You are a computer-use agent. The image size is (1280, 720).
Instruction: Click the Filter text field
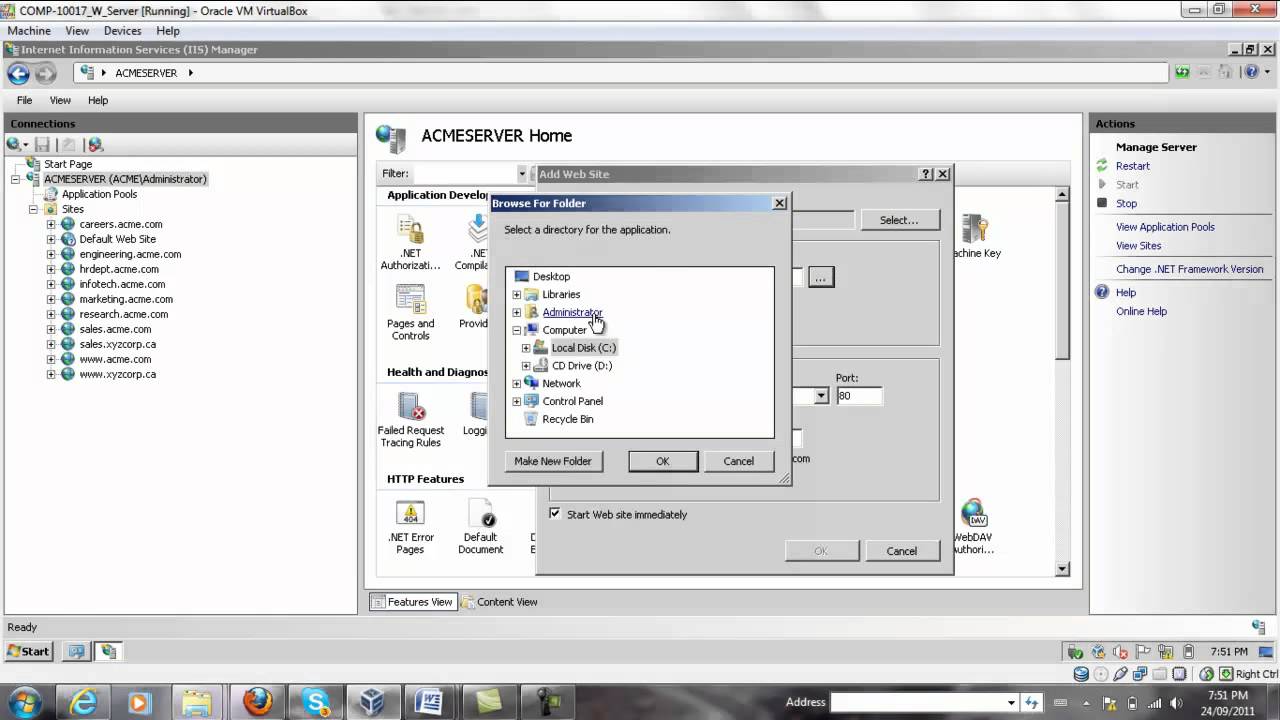point(464,173)
